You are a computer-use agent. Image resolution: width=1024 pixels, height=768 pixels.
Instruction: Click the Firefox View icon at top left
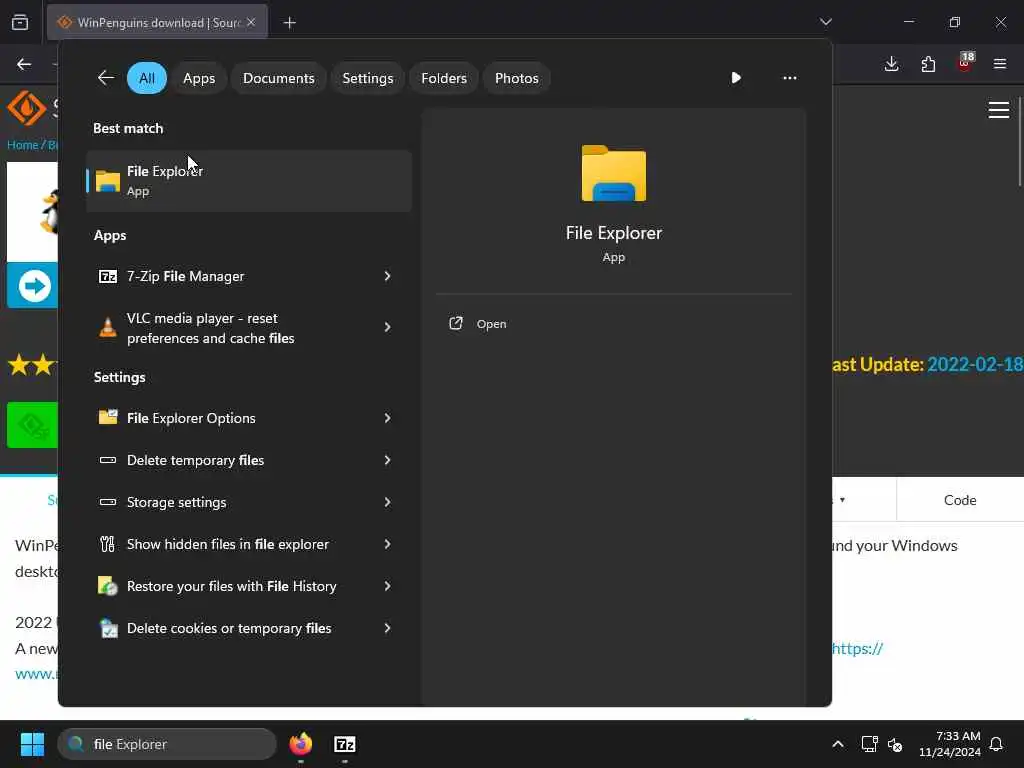20,22
